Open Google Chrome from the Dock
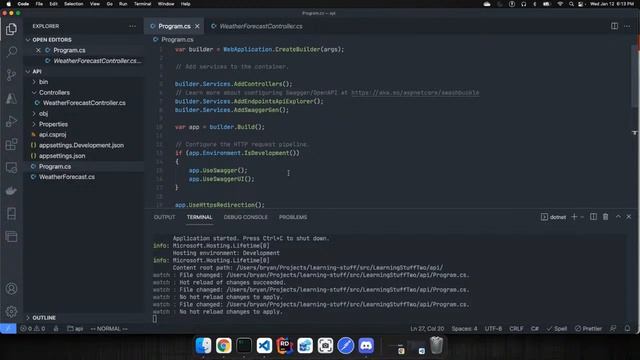640x360 pixels. (x=224, y=346)
